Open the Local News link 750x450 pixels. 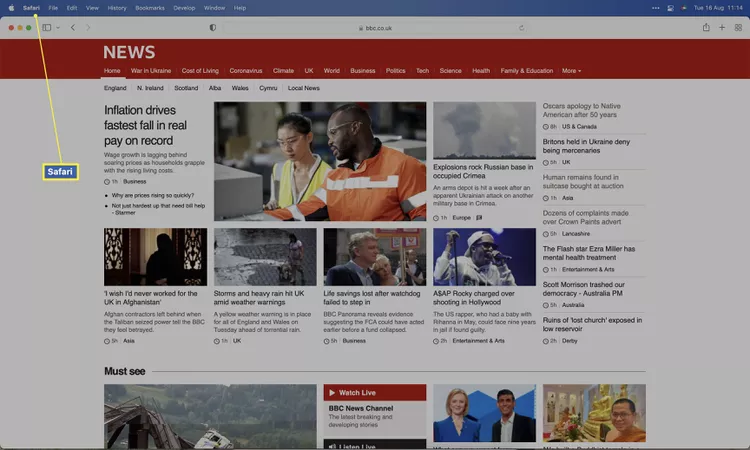(304, 88)
